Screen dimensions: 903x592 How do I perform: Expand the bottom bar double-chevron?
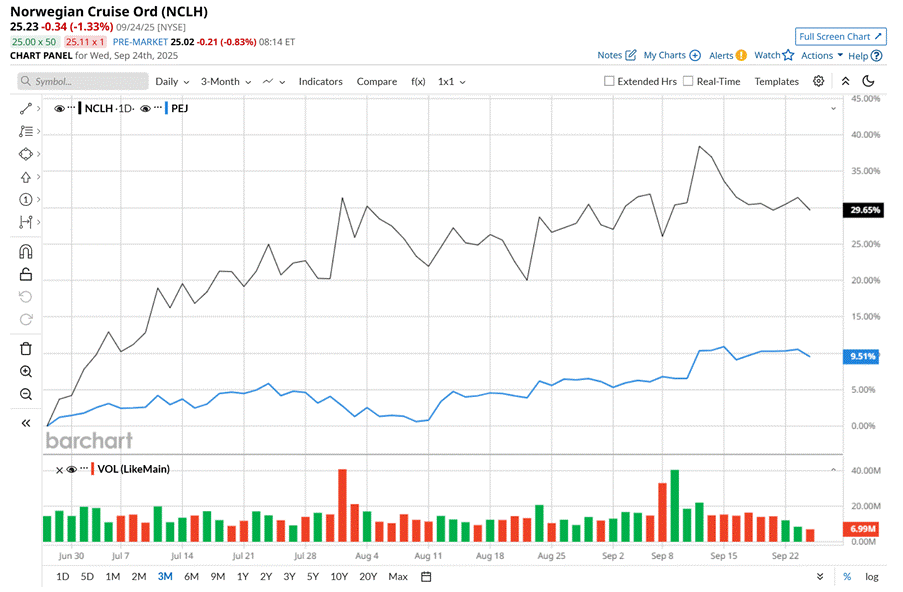click(820, 576)
